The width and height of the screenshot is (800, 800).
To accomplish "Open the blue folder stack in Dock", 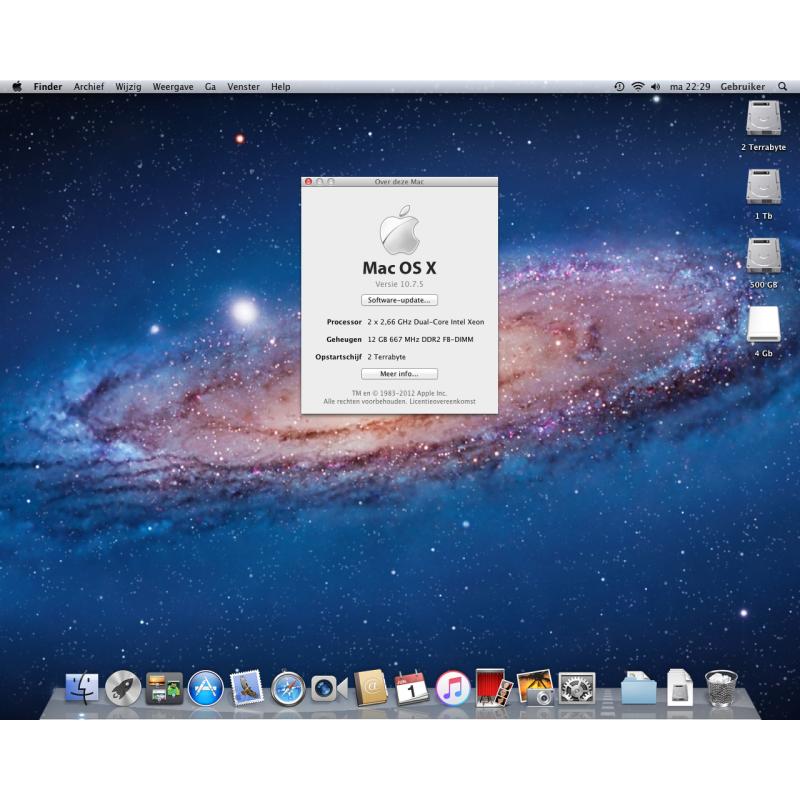I will [x=638, y=688].
